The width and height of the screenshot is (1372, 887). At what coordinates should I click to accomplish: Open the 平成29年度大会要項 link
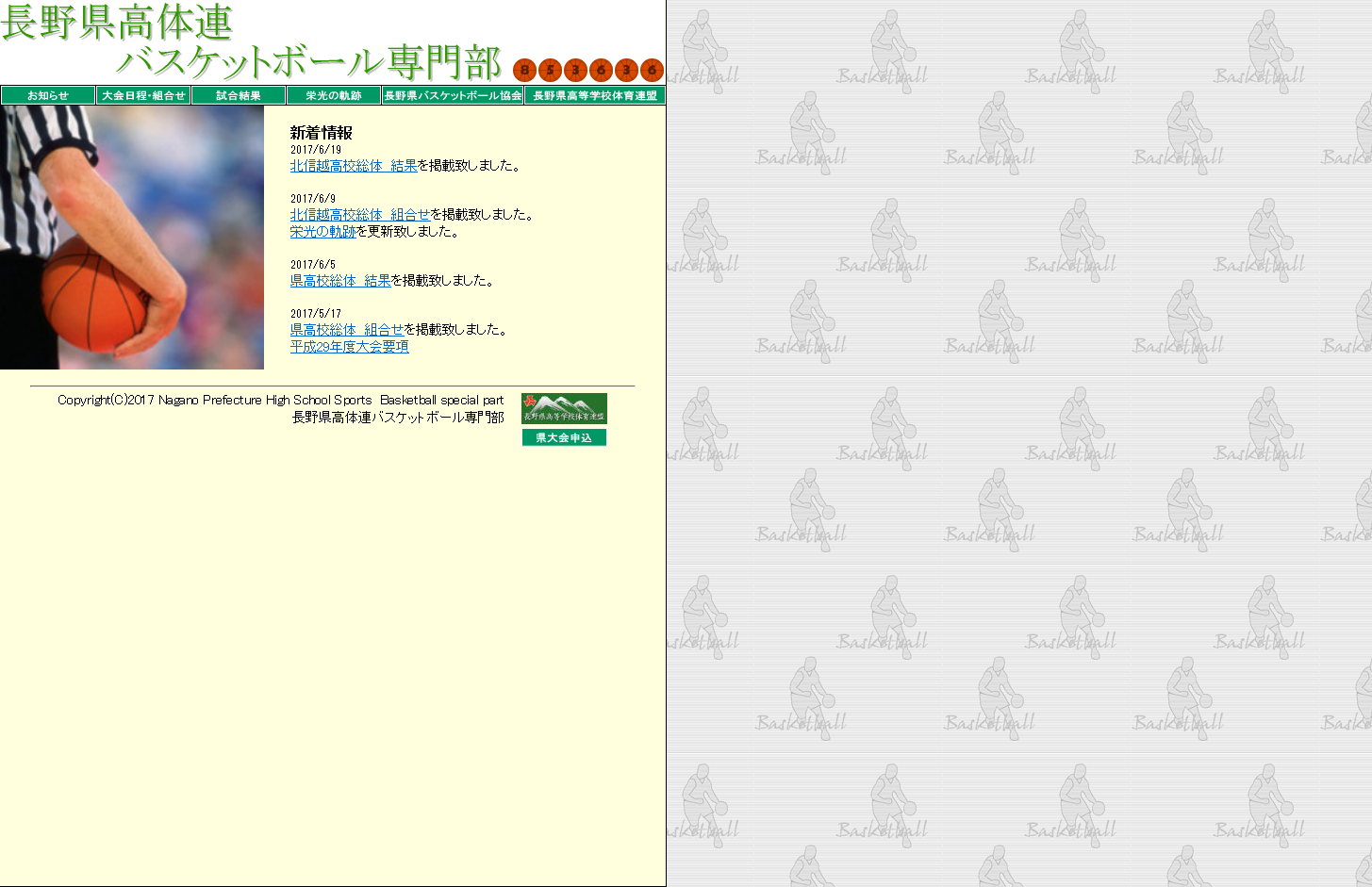point(350,347)
